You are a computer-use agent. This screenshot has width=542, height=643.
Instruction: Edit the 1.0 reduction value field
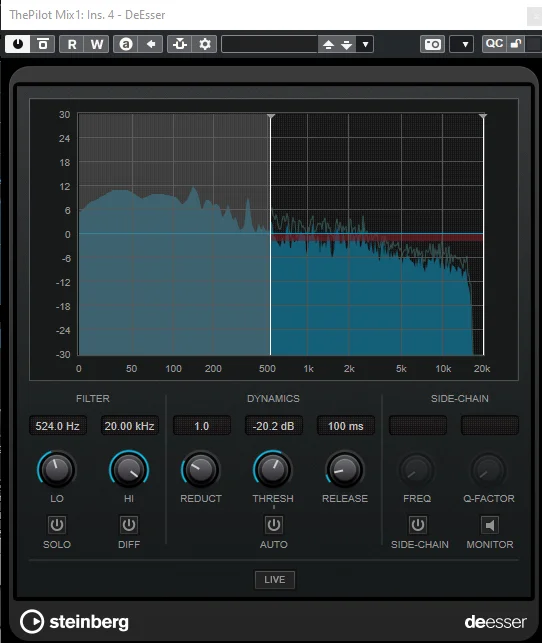pyautogui.click(x=202, y=426)
